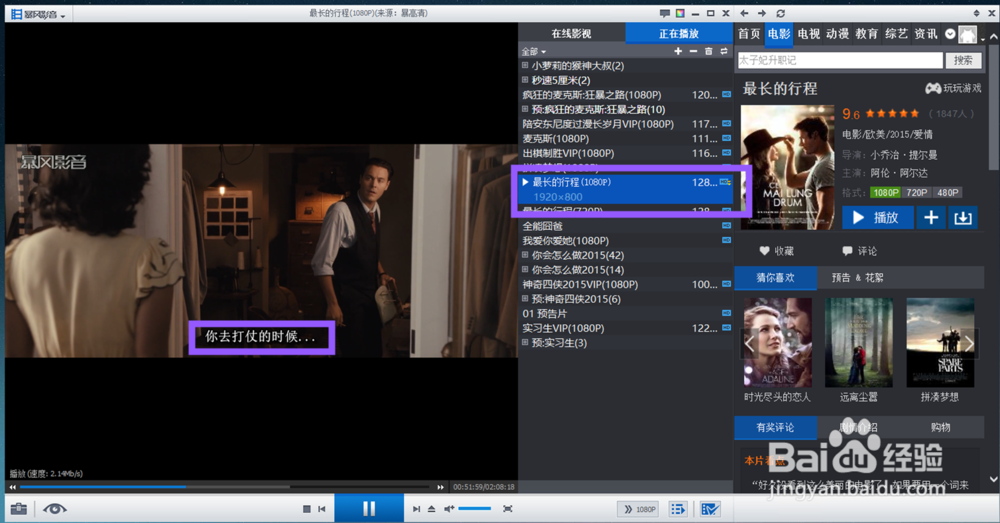Image resolution: width=1000 pixels, height=523 pixels.
Task: Toggle playlist loop mode icon
Action: click(x=724, y=51)
